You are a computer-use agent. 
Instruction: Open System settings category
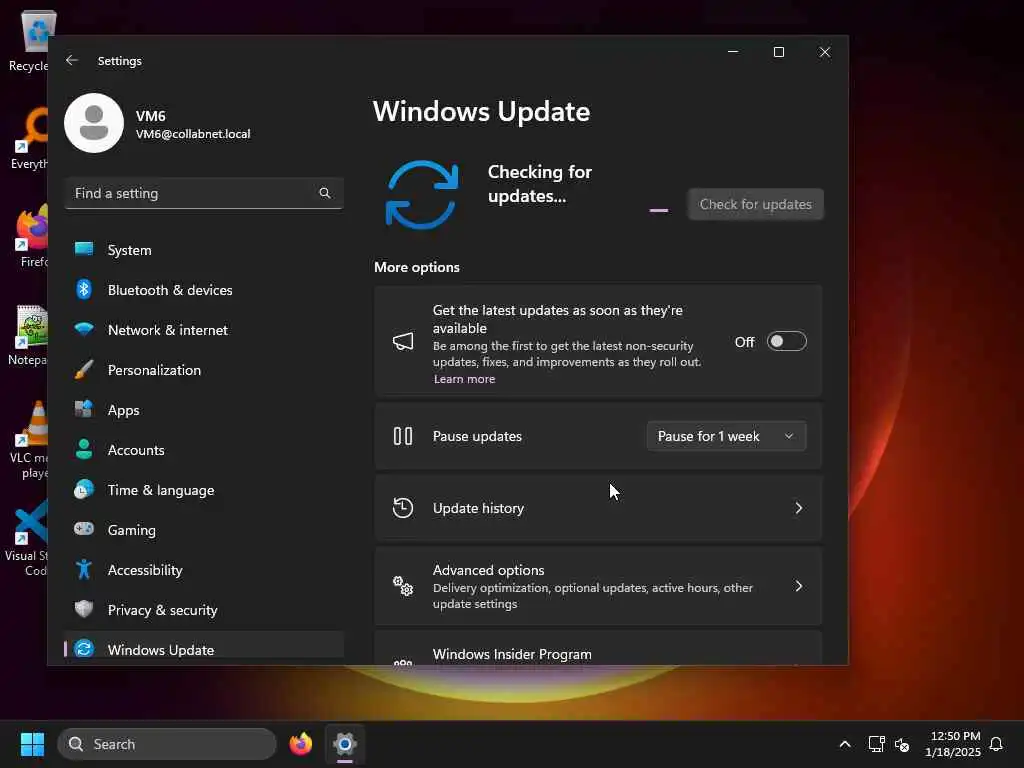pyautogui.click(x=204, y=249)
